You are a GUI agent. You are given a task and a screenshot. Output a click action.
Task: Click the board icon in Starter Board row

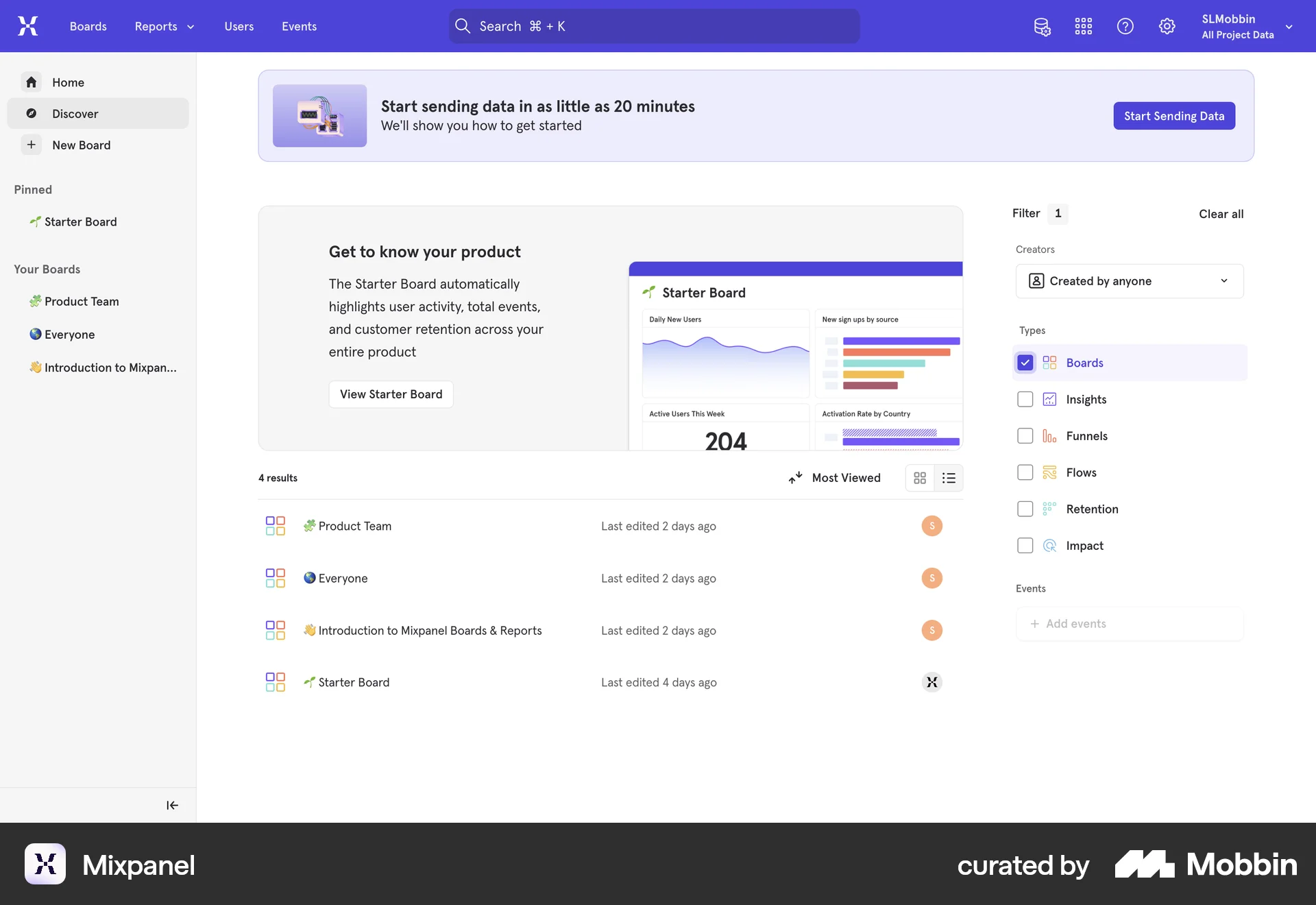(276, 682)
